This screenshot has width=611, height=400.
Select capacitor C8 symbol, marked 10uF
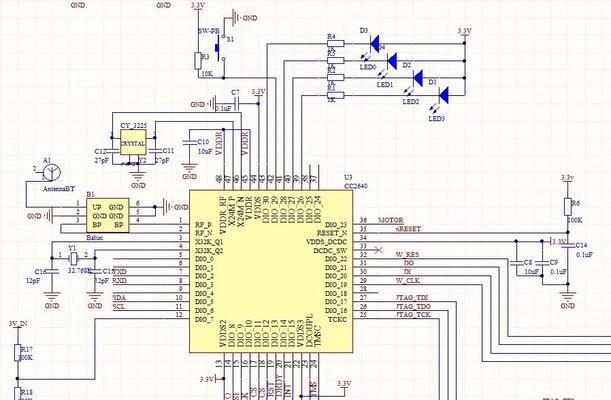tap(516, 263)
